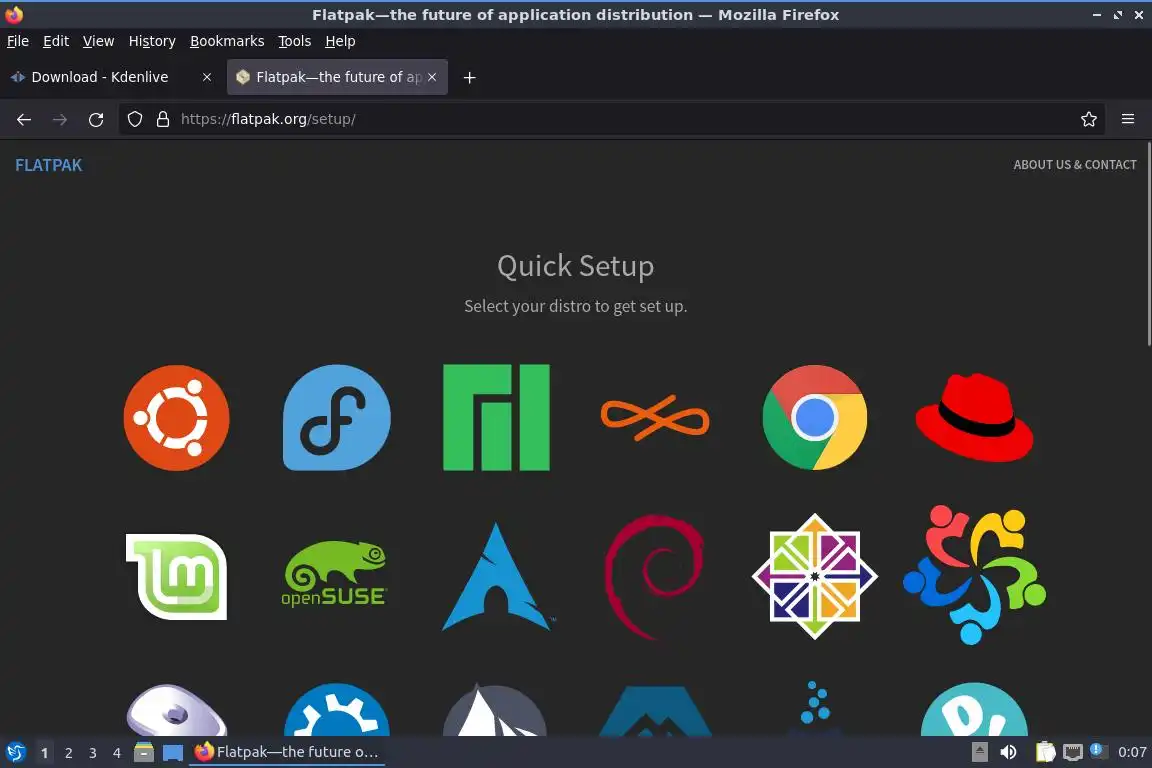Open the openSUSE chameleon logo

click(x=335, y=574)
